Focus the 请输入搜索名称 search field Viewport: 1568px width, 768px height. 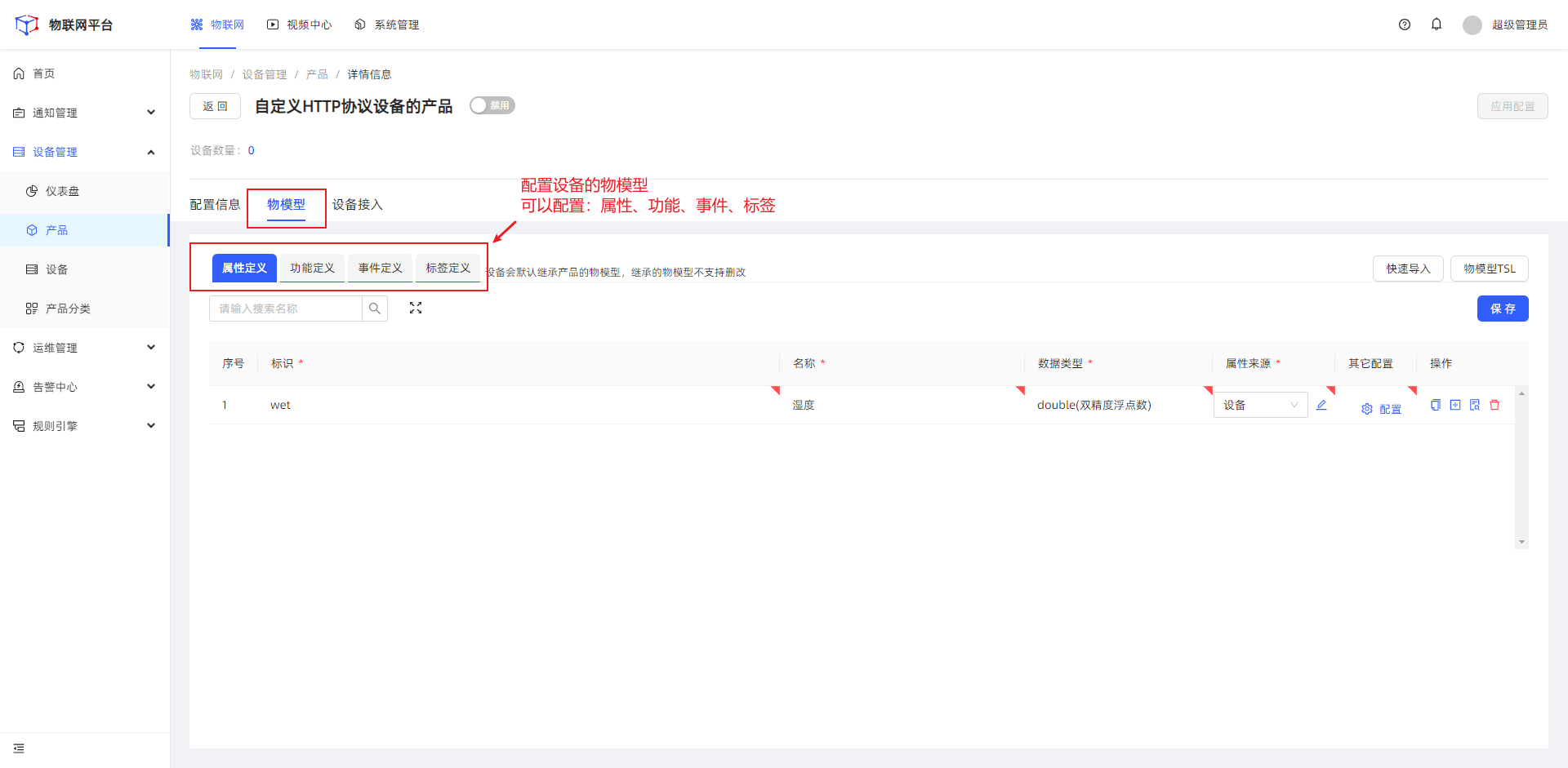(286, 309)
